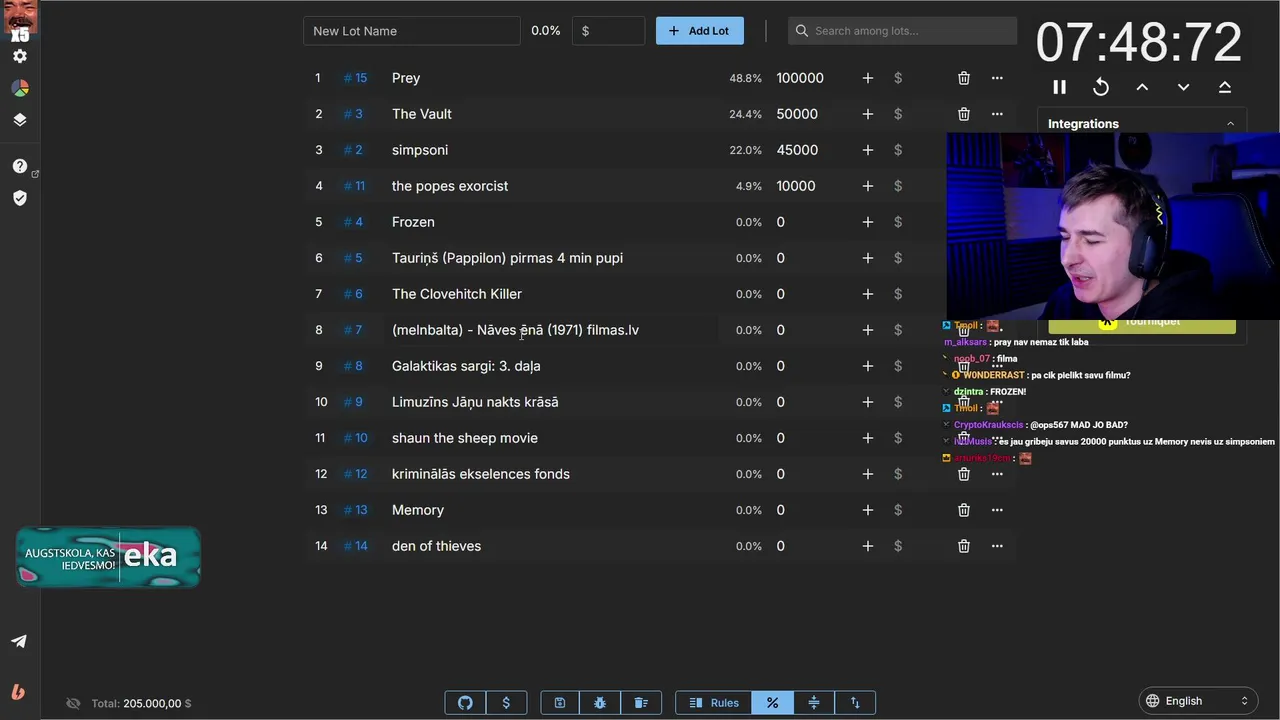
Task: Open the help question mark icon
Action: tap(19, 166)
